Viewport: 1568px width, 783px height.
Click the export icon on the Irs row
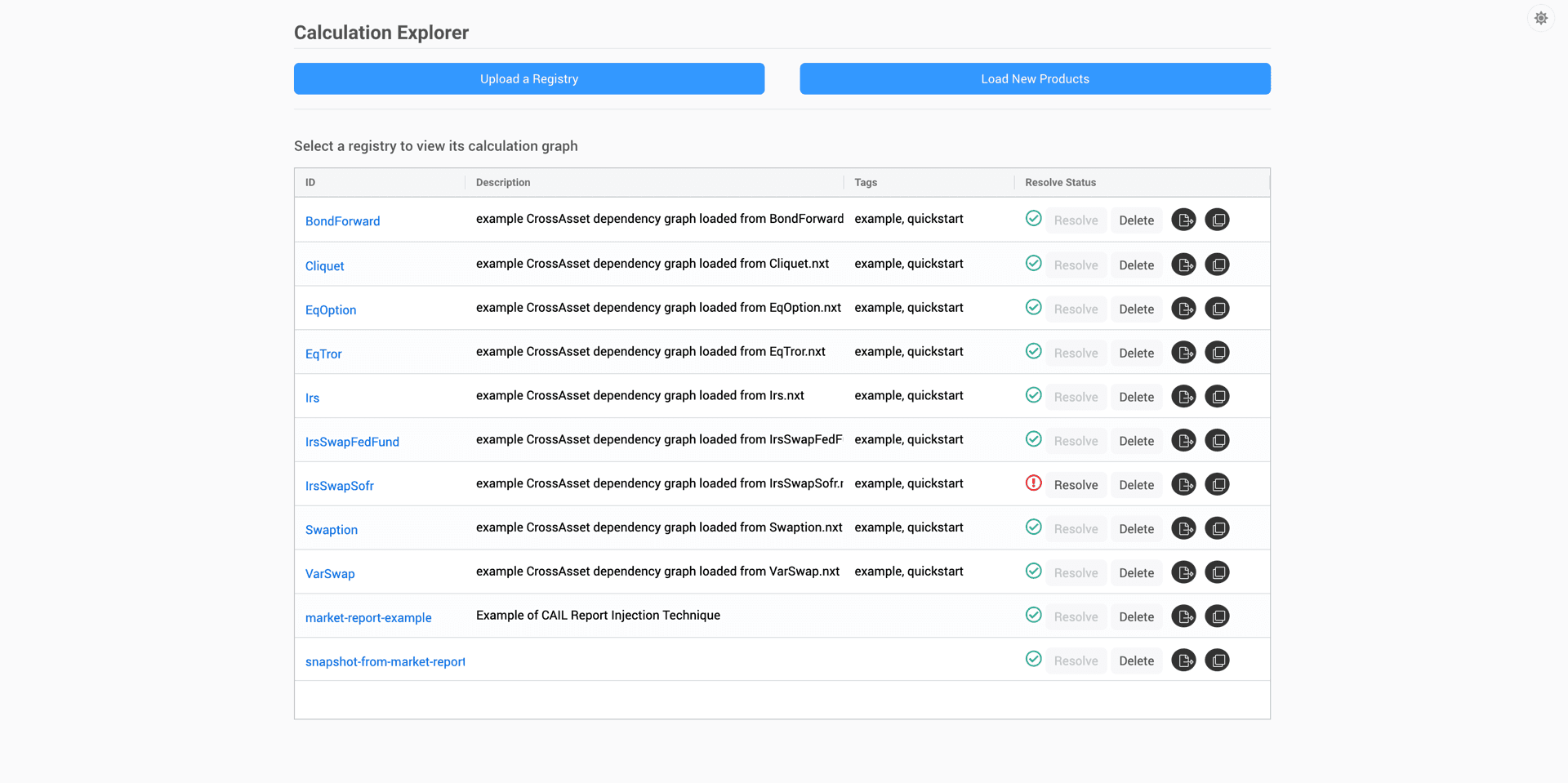point(1183,396)
